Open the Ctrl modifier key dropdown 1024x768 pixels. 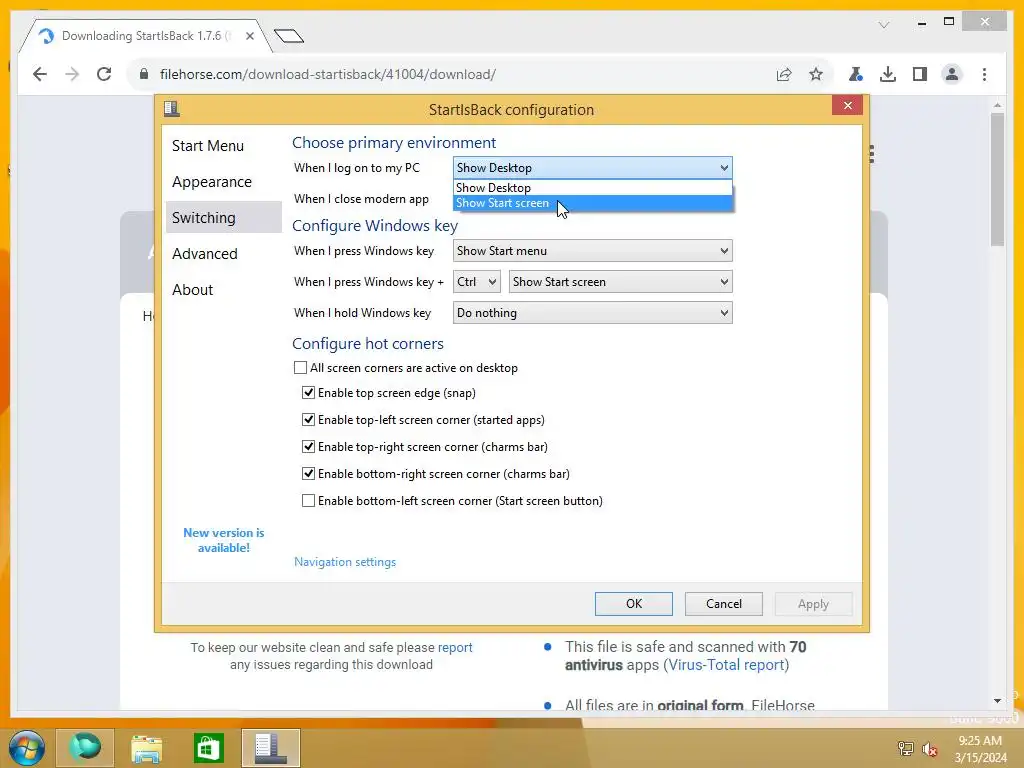(477, 282)
